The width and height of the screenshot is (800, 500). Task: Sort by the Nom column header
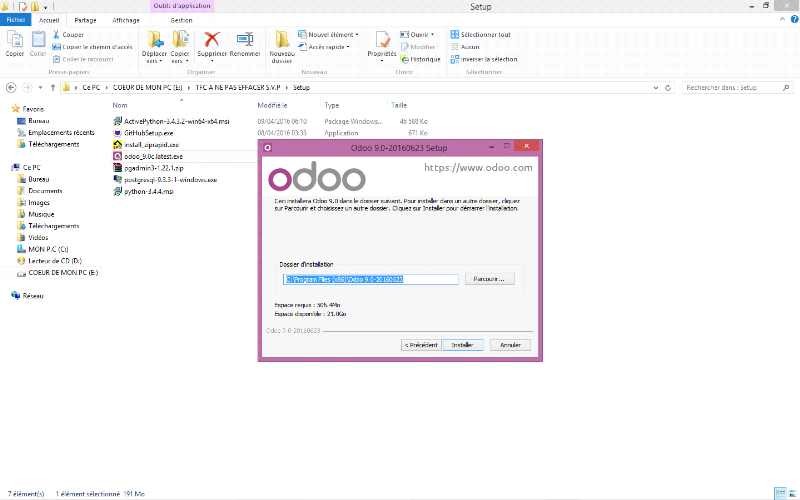point(120,105)
